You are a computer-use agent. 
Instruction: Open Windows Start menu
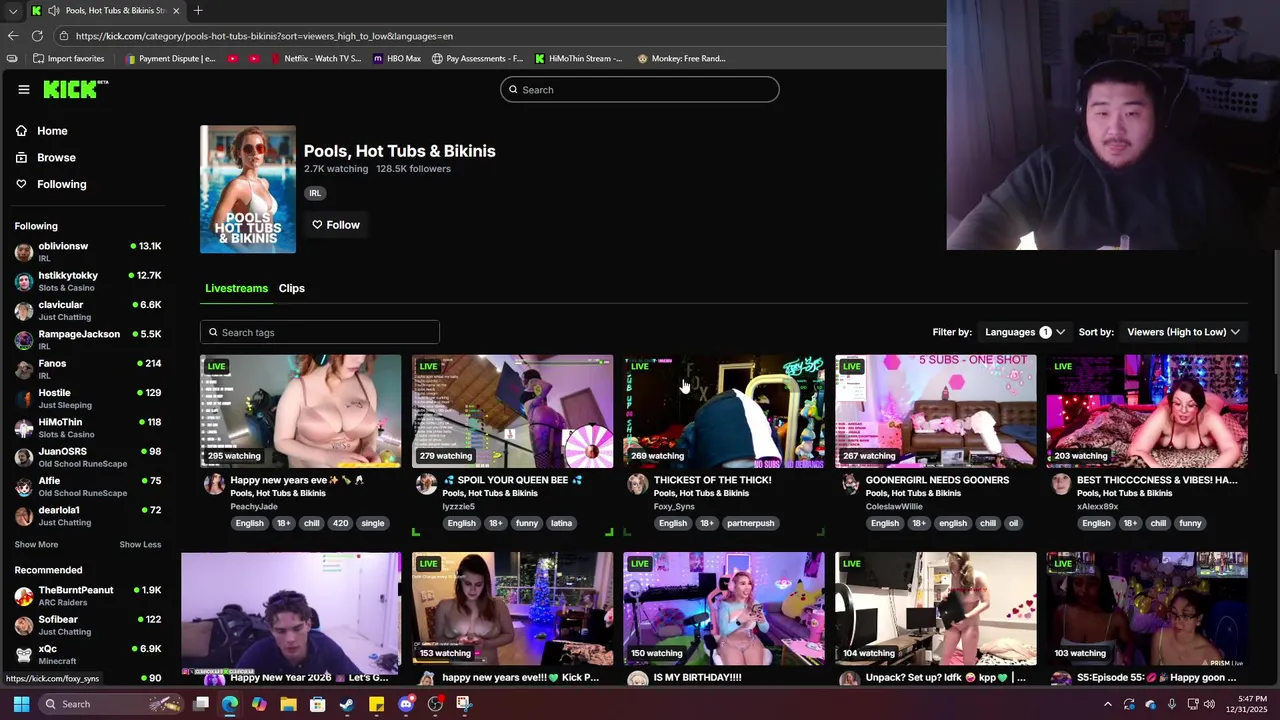point(21,704)
